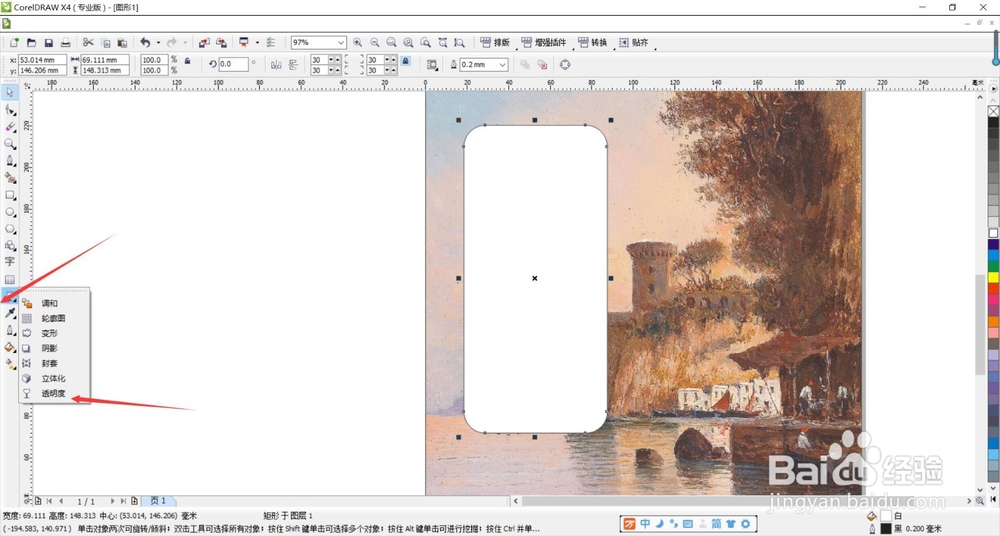Select the Fill bucket tool
The height and width of the screenshot is (536, 1000).
[10, 347]
